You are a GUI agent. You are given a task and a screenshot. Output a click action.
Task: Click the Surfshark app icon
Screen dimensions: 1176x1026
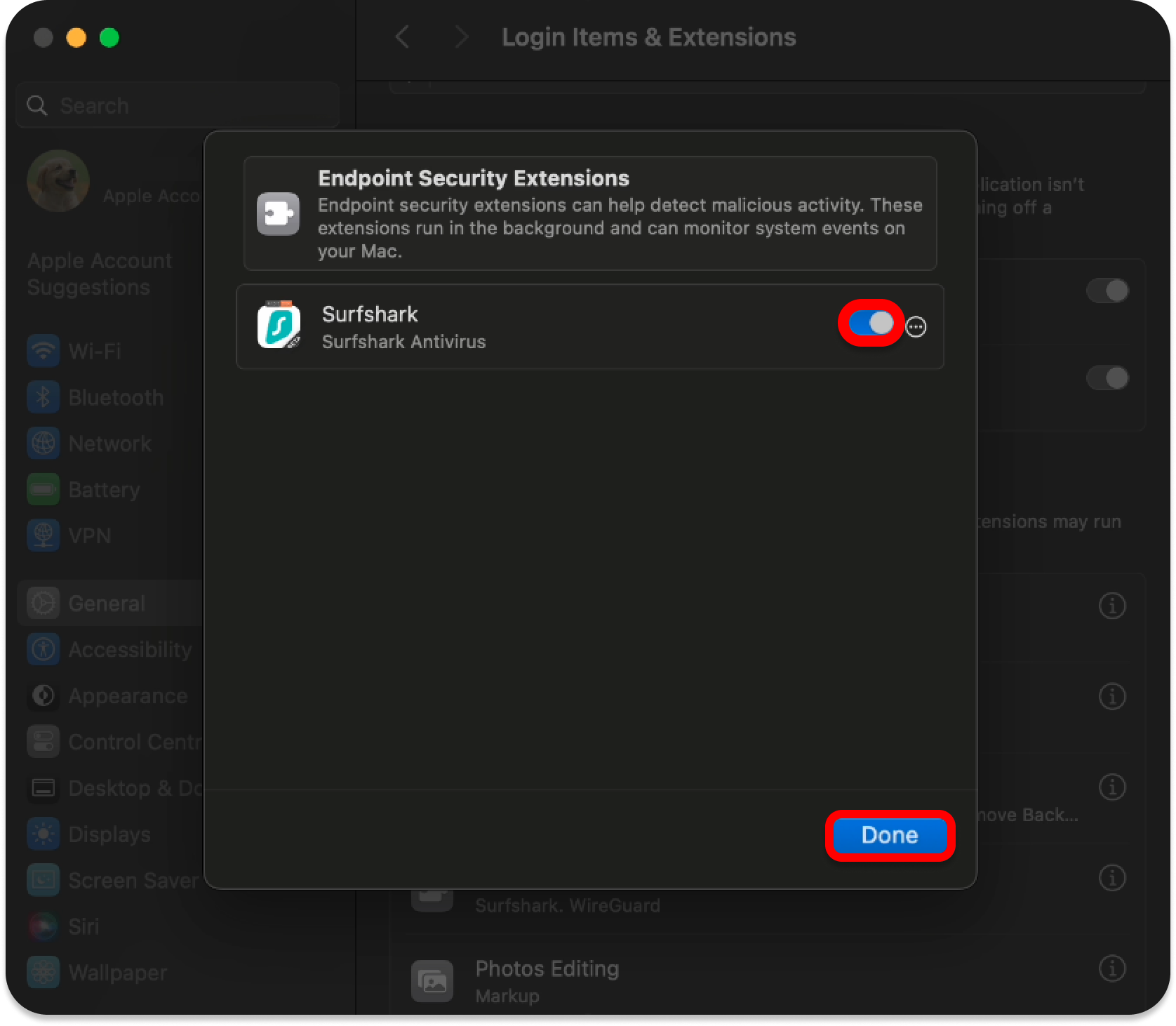(x=279, y=326)
